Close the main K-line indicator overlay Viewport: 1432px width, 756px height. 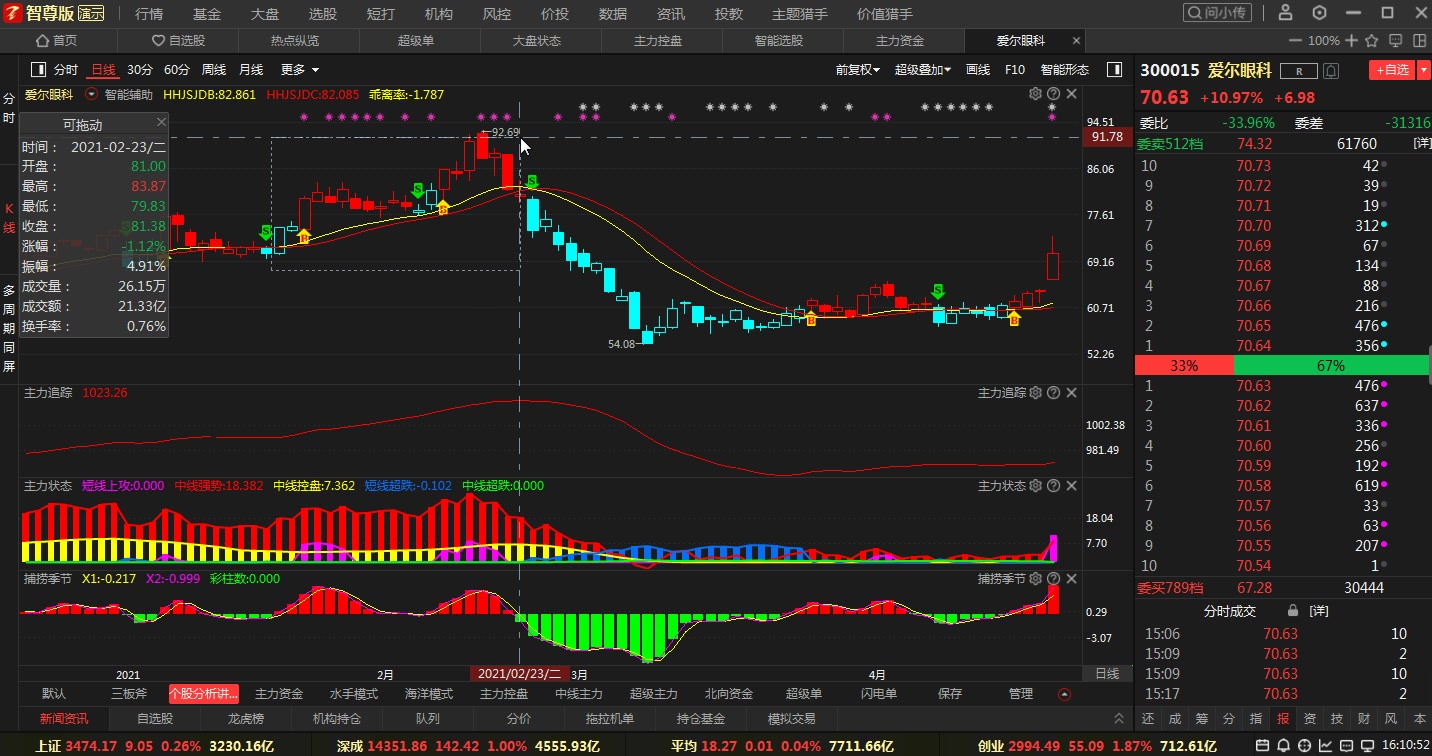click(x=1071, y=94)
